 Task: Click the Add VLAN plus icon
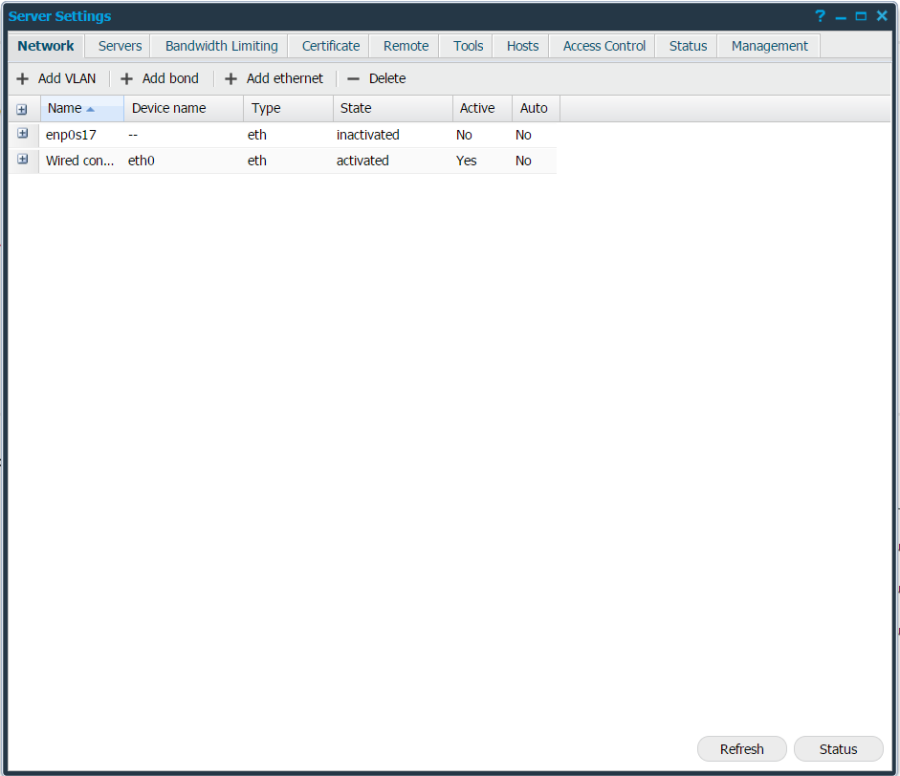pos(22,78)
